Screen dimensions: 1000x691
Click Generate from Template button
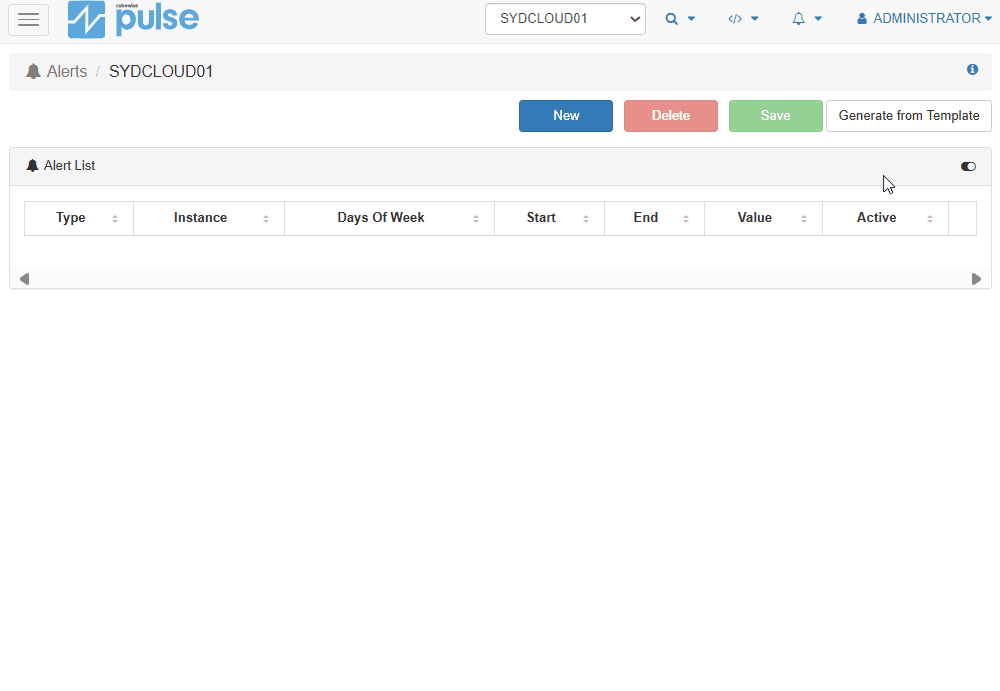coord(908,115)
